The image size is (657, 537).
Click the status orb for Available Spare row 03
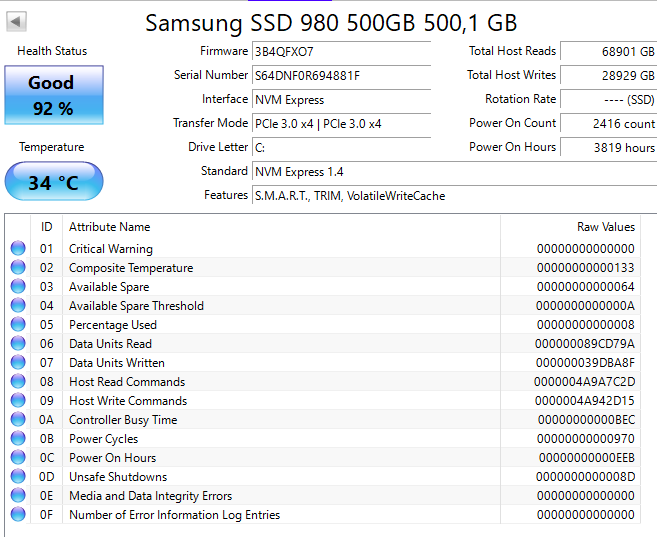18,287
